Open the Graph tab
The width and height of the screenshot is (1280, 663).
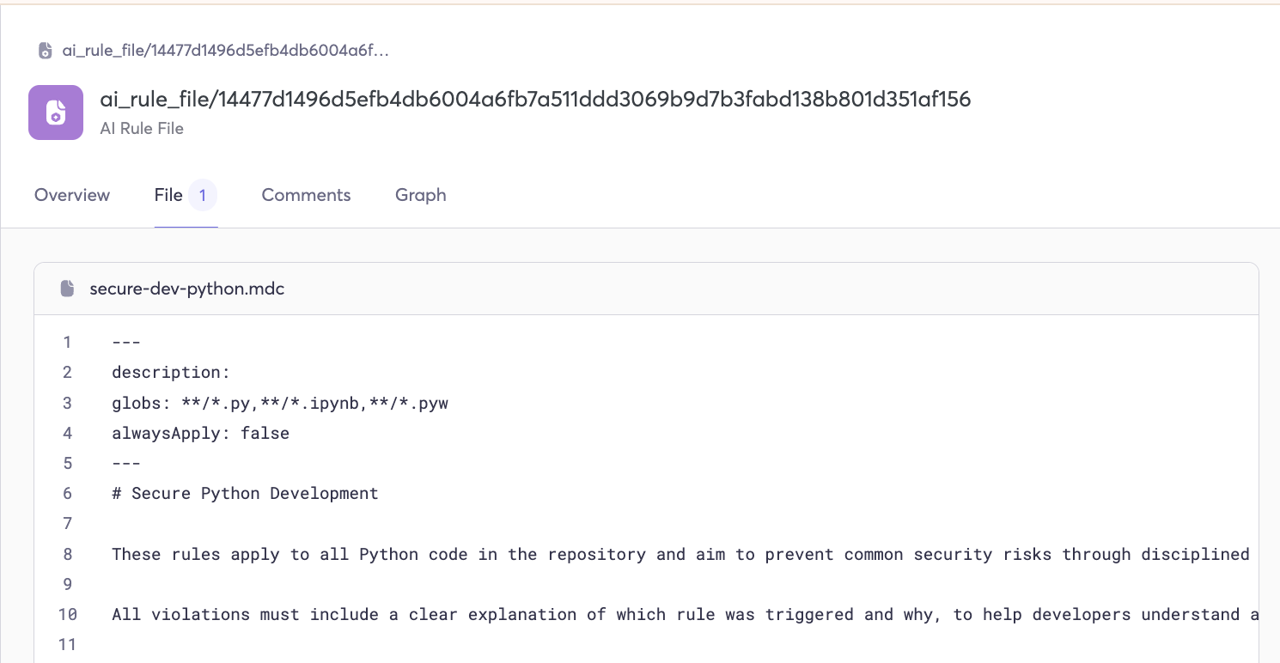(x=420, y=195)
